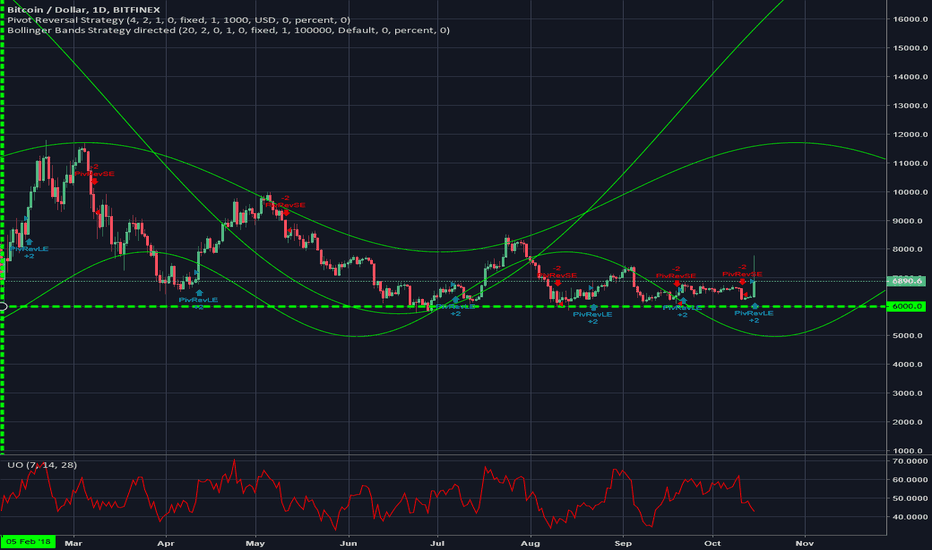Click the green 05 Feb '18 date label
This screenshot has width=932, height=550.
[28, 542]
